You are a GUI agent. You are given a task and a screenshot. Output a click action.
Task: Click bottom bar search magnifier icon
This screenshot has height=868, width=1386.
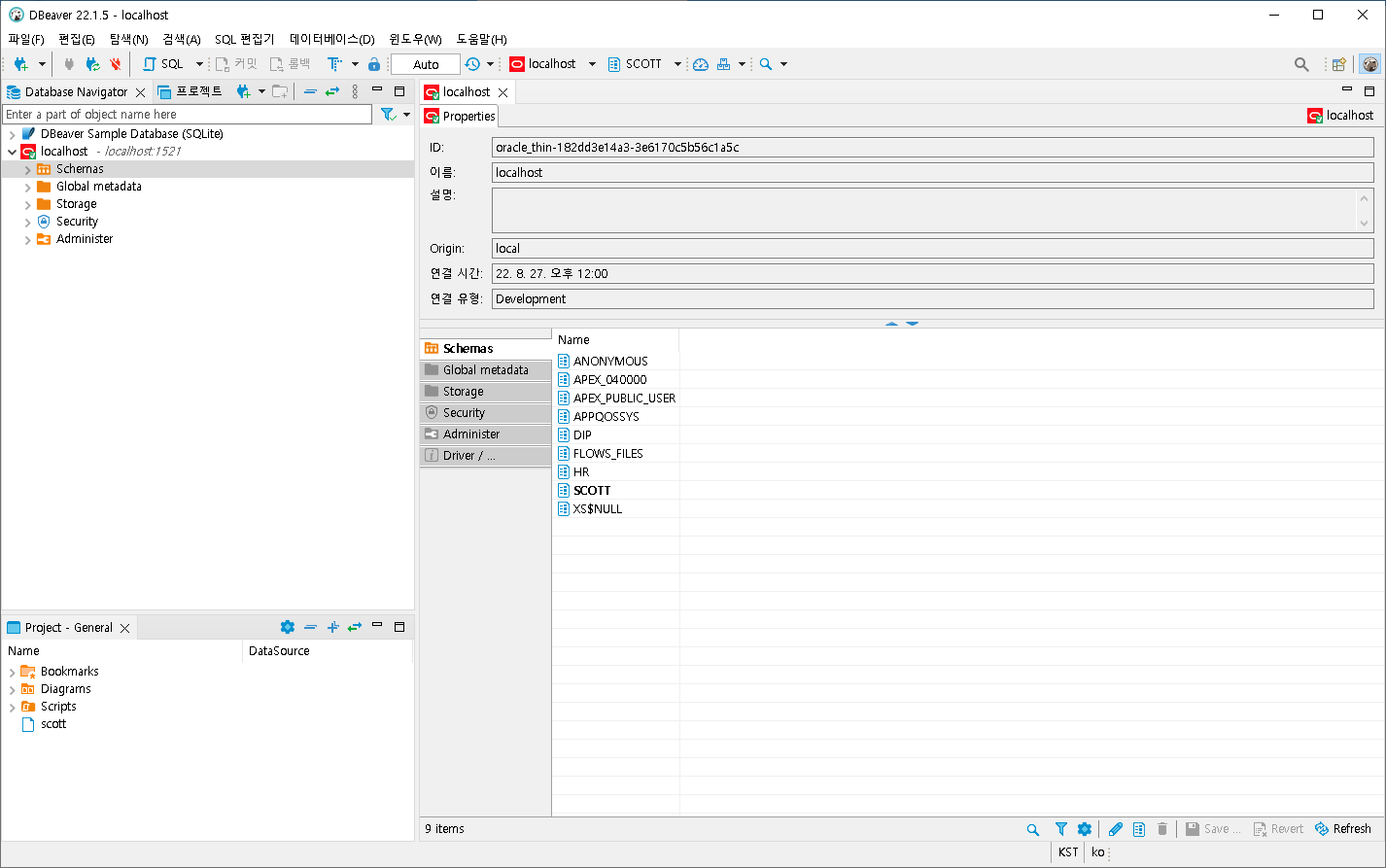point(1033,829)
